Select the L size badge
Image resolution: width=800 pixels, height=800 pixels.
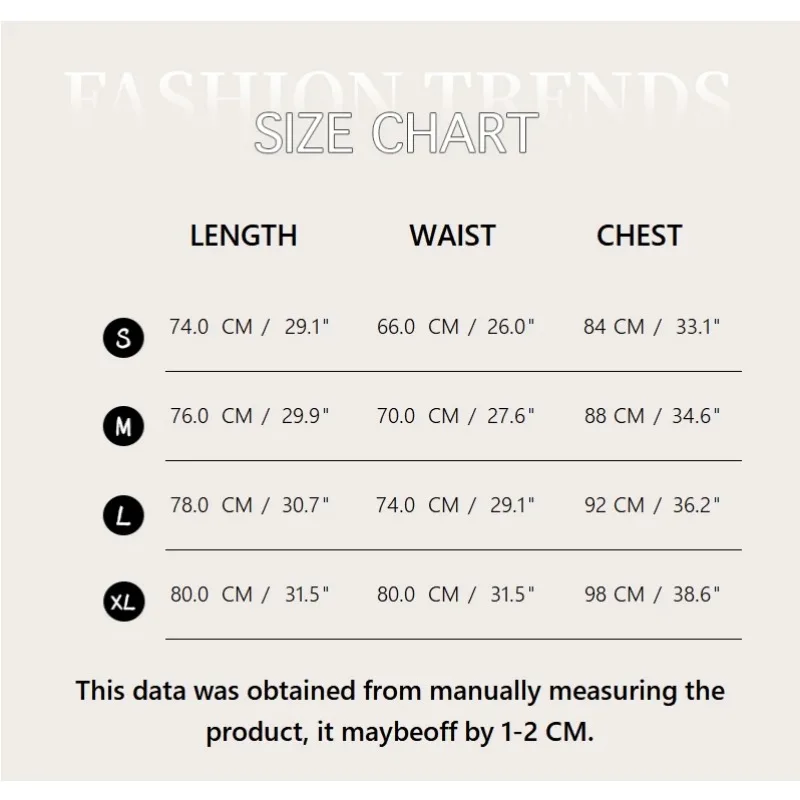point(123,516)
